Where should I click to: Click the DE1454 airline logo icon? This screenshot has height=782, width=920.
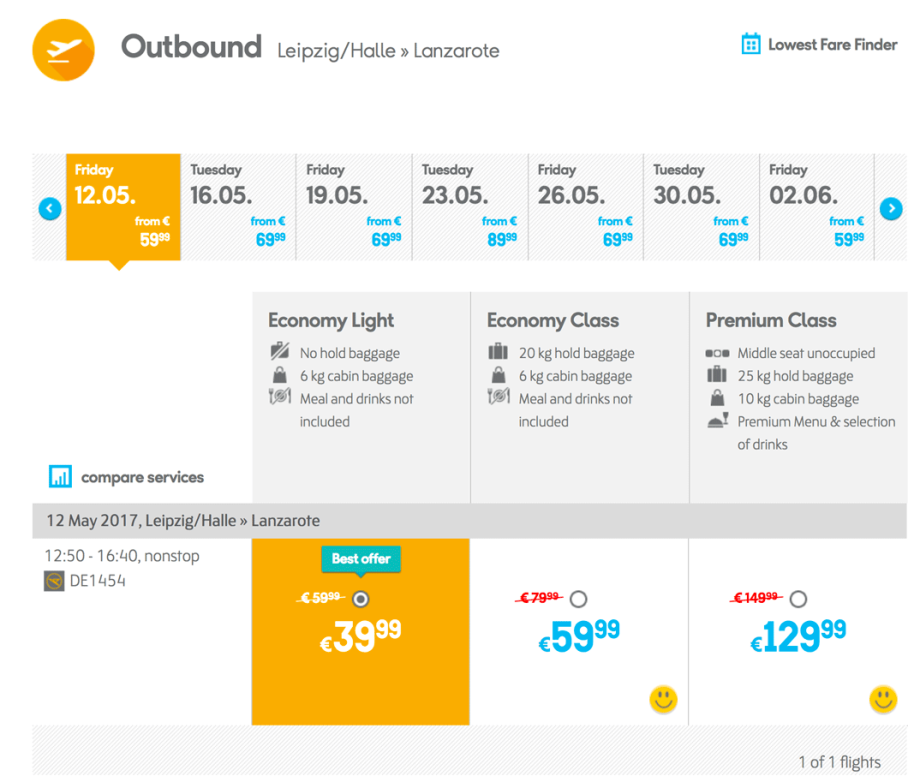point(55,581)
